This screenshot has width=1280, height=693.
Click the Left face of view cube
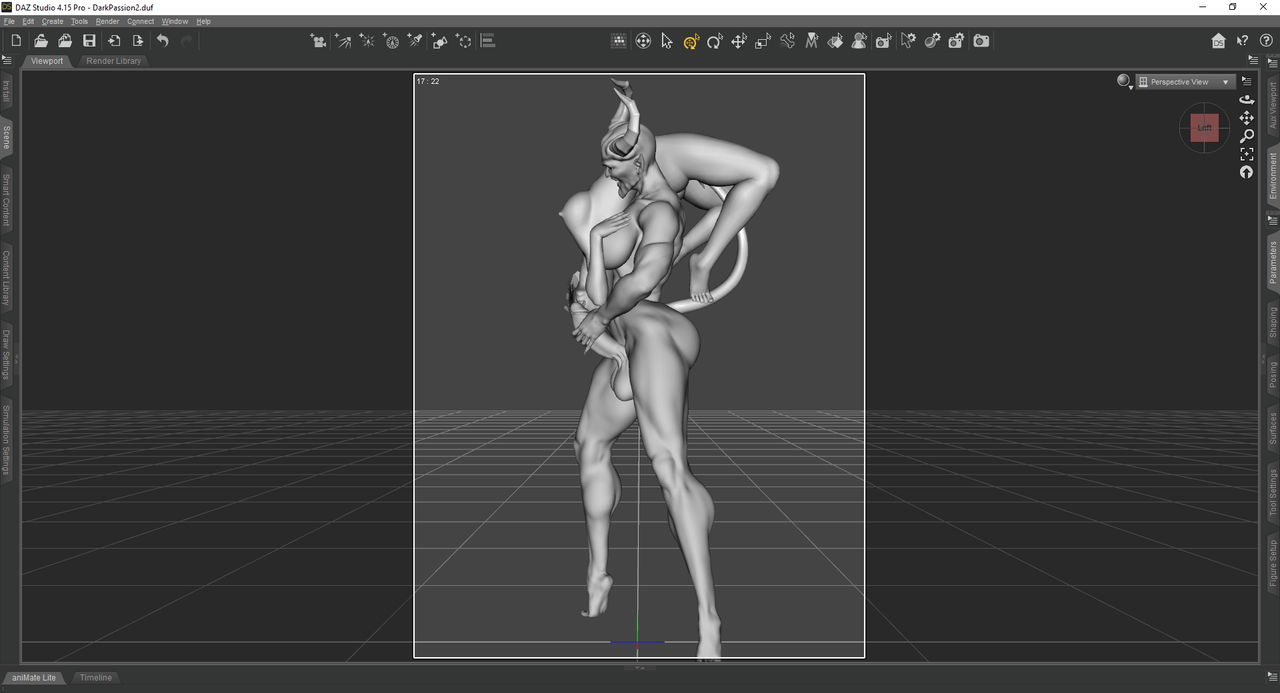pos(1205,128)
